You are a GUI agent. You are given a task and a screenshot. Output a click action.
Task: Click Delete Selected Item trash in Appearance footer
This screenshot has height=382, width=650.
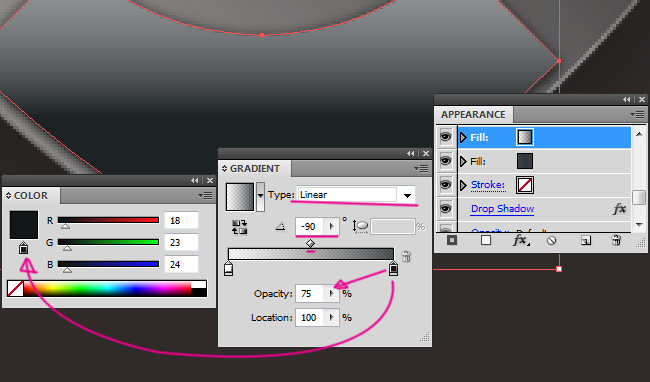pos(616,240)
